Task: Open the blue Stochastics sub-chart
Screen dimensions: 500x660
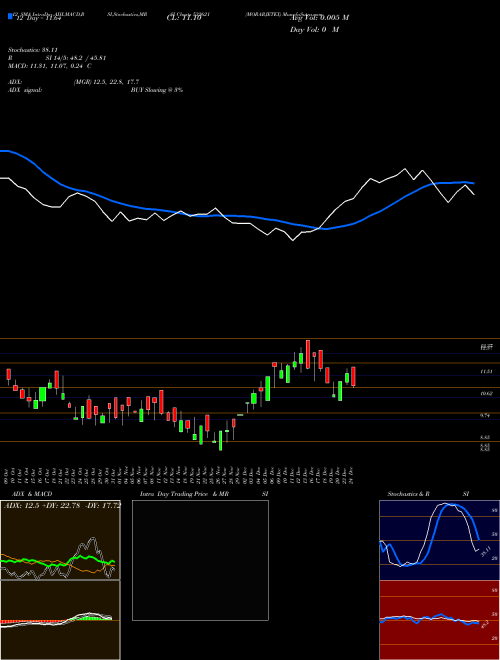Action: coord(439,540)
